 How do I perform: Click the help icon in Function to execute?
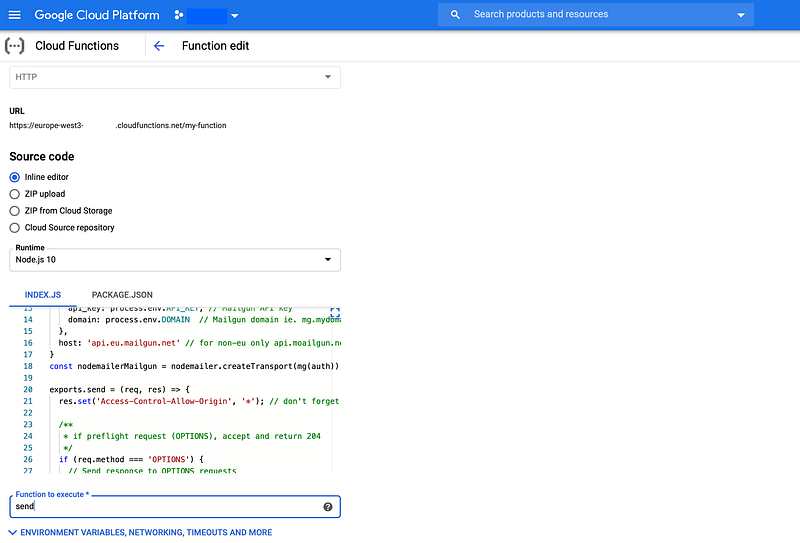pyautogui.click(x=328, y=507)
